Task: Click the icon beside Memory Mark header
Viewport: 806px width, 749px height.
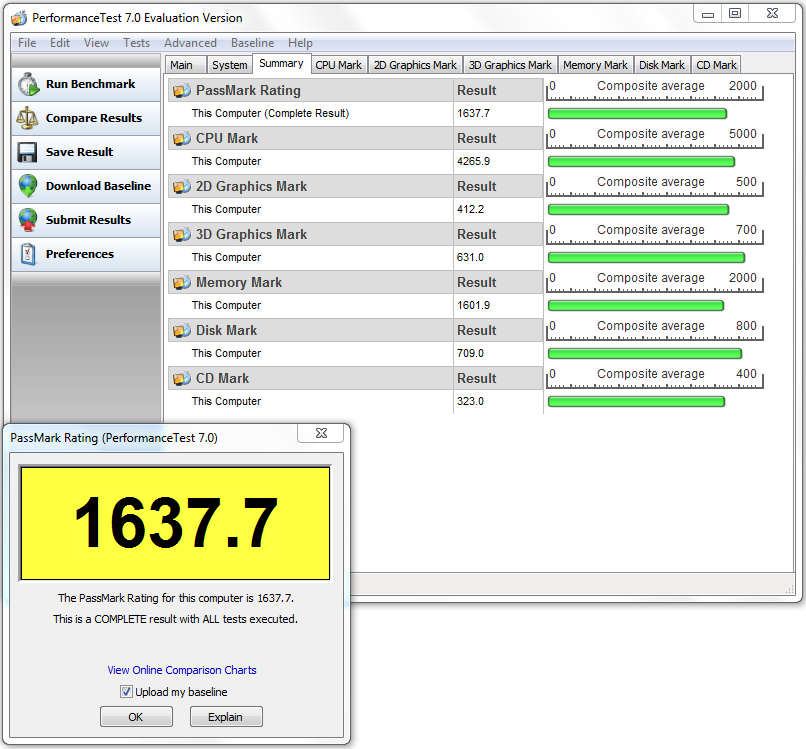Action: tap(181, 283)
